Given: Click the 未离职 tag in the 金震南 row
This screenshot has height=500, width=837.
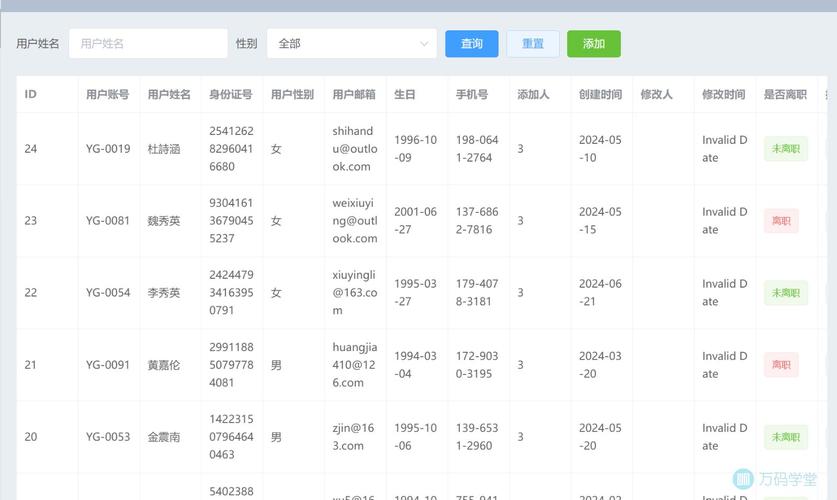Looking at the screenshot, I should (786, 437).
